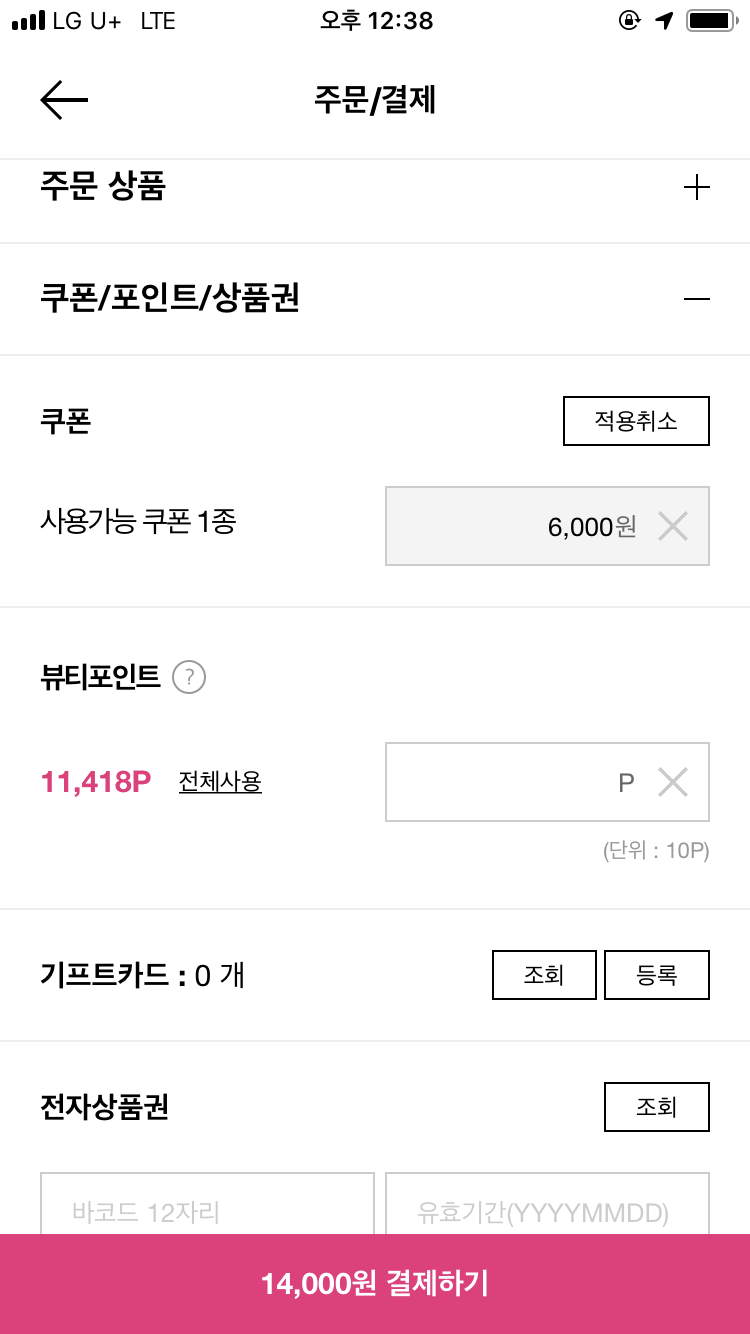Tap the rotation lock status icon
Image resolution: width=750 pixels, height=1334 pixels.
[630, 20]
